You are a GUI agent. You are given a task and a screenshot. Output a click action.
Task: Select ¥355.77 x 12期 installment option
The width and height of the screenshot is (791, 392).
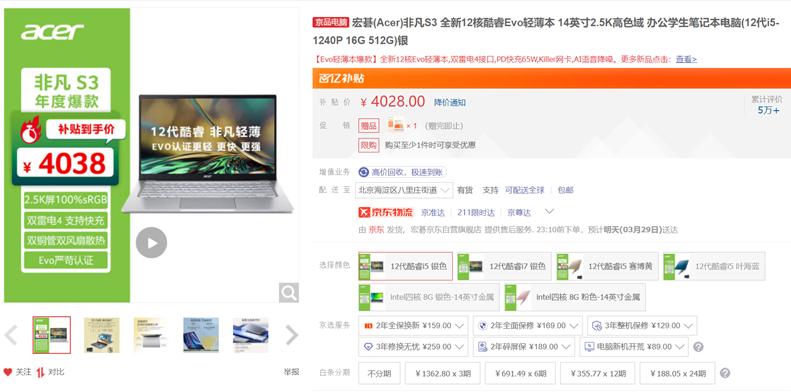point(598,373)
